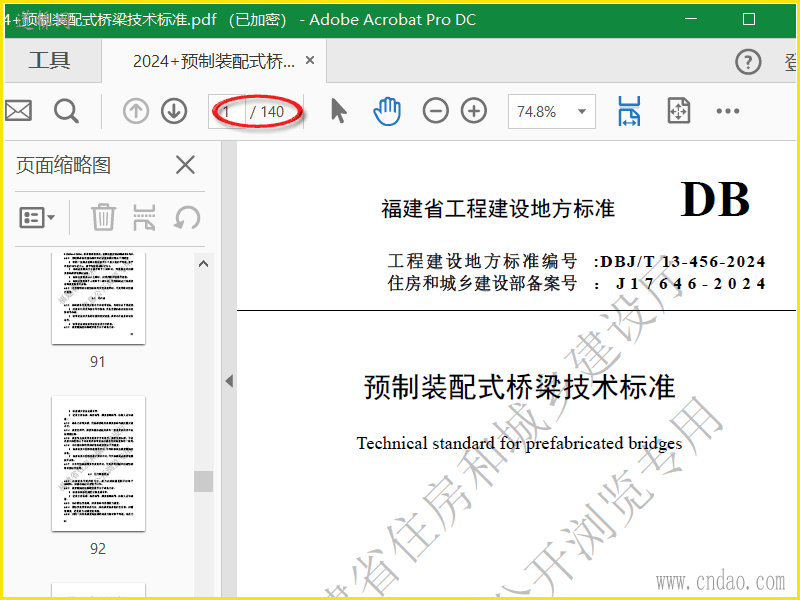Maximize the Acrobat window
This screenshot has height=600, width=800.
(x=748, y=19)
